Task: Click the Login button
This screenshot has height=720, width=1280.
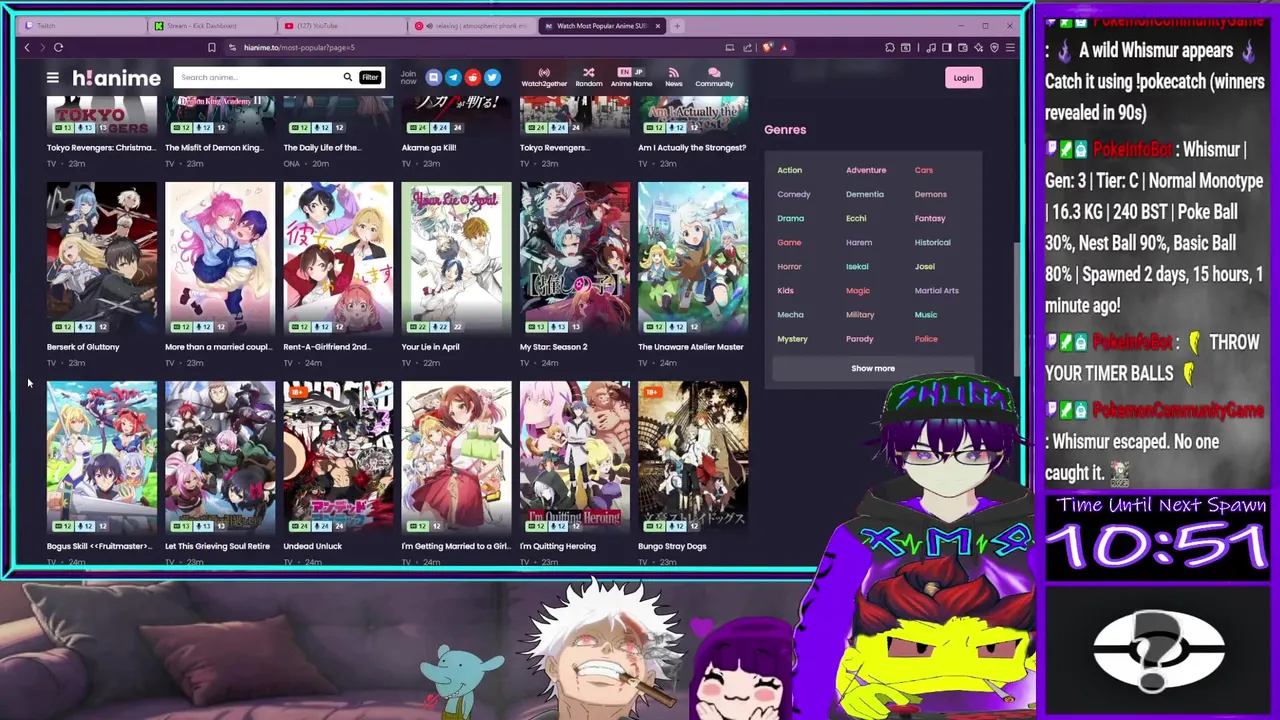Action: (963, 78)
